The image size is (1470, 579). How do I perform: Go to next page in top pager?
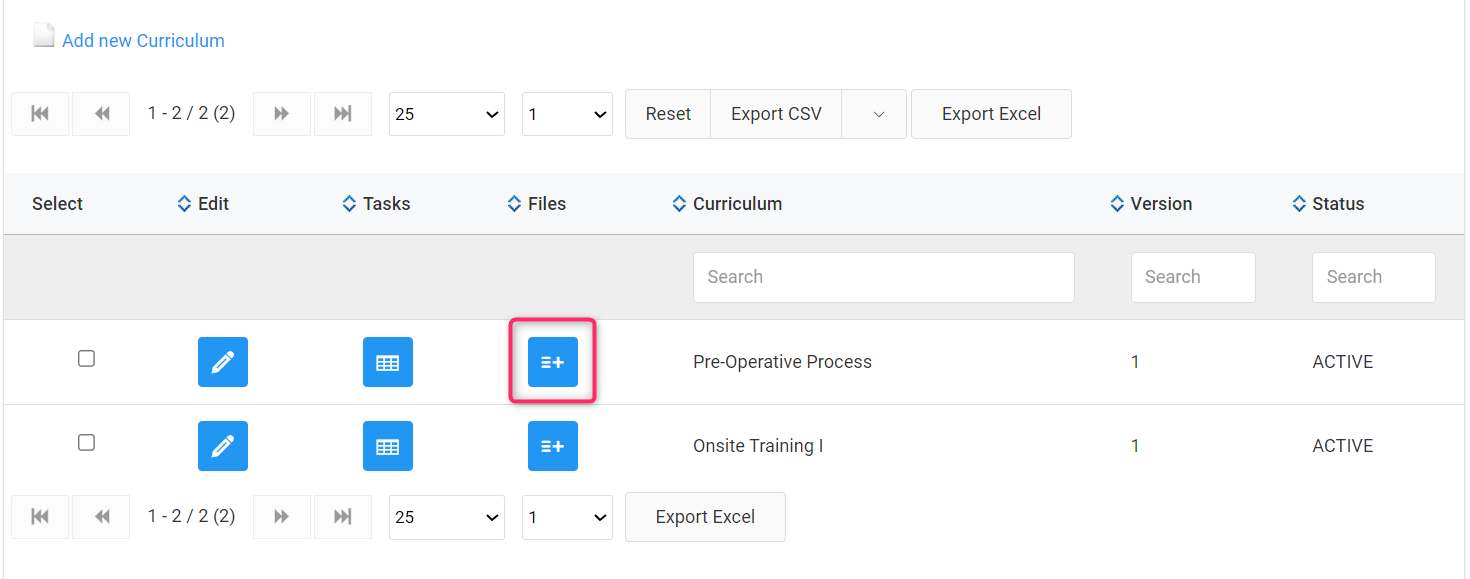[282, 114]
